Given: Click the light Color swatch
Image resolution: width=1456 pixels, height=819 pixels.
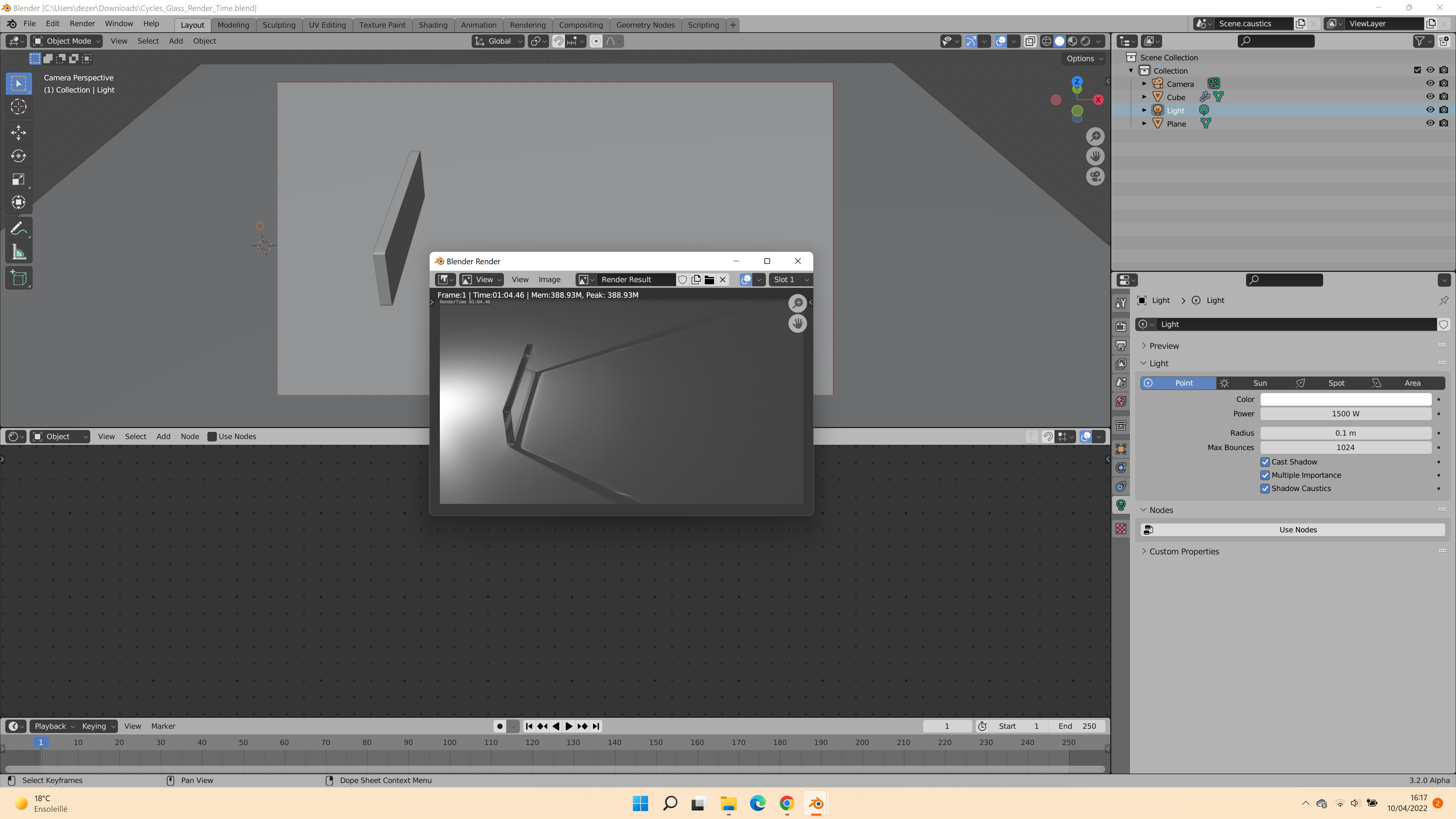Looking at the screenshot, I should click(x=1345, y=399).
